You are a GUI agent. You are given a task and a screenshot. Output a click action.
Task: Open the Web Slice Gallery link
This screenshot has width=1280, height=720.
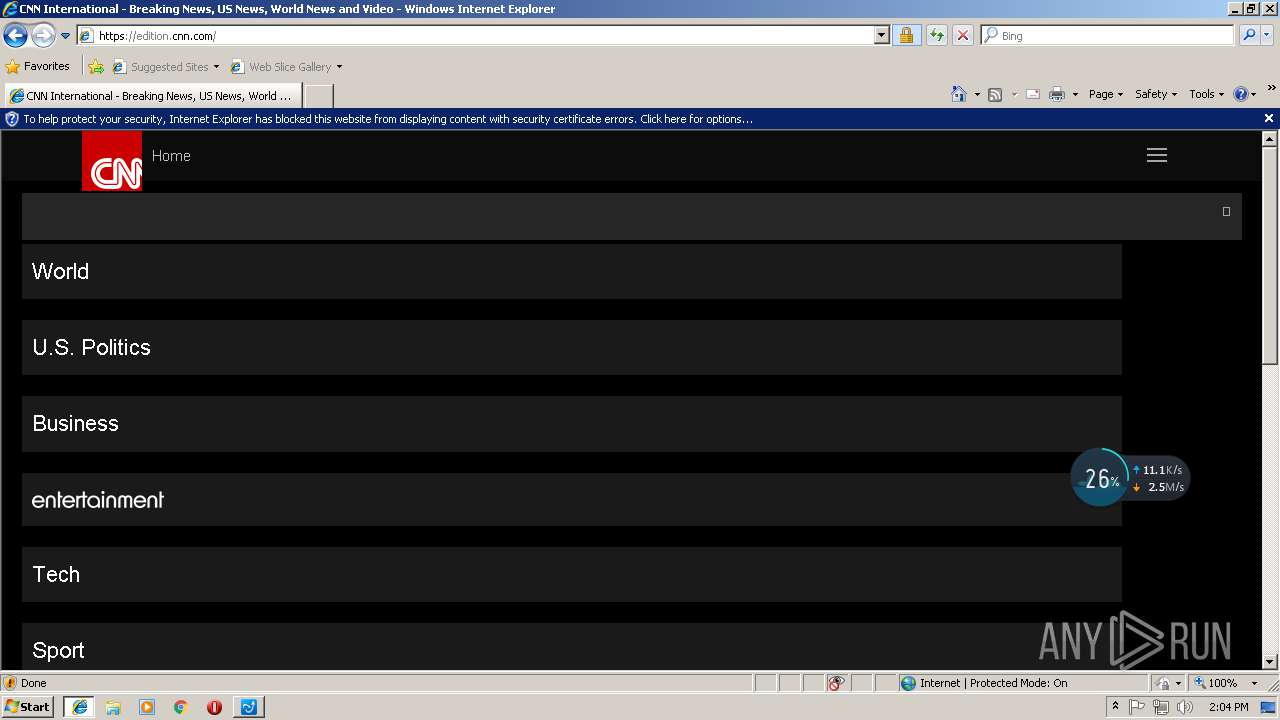pyautogui.click(x=281, y=67)
